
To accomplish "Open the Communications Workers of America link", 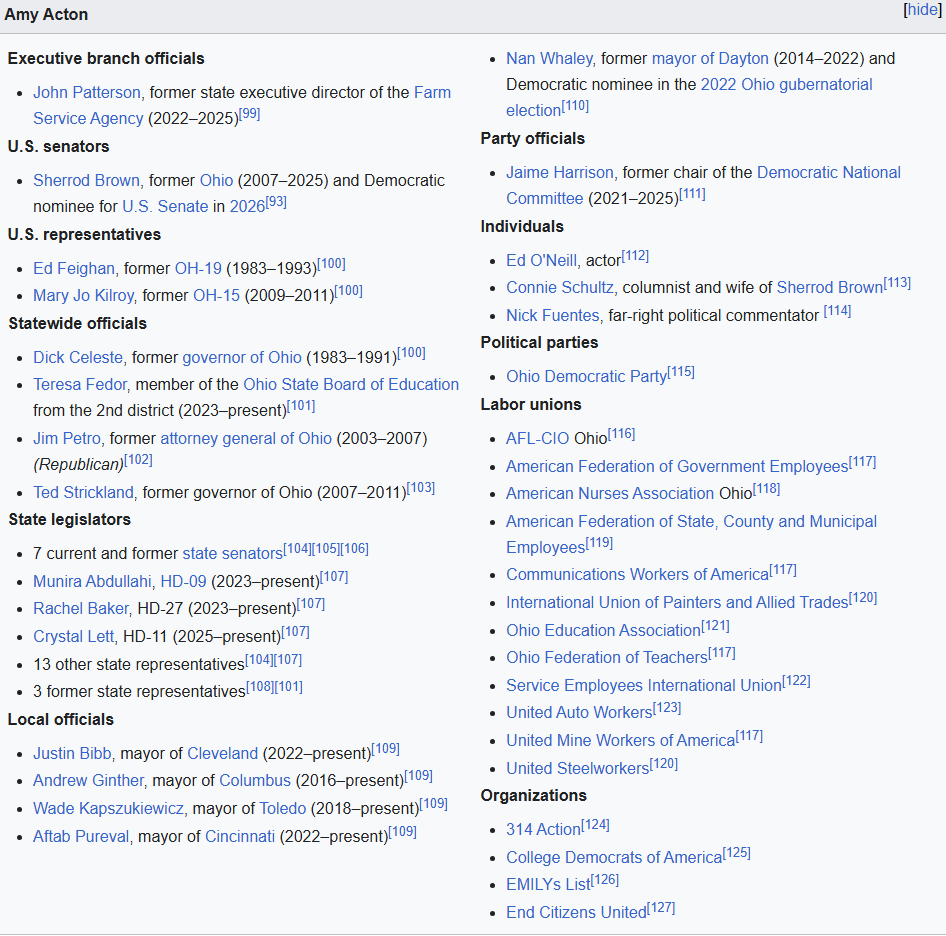I will [x=638, y=575].
